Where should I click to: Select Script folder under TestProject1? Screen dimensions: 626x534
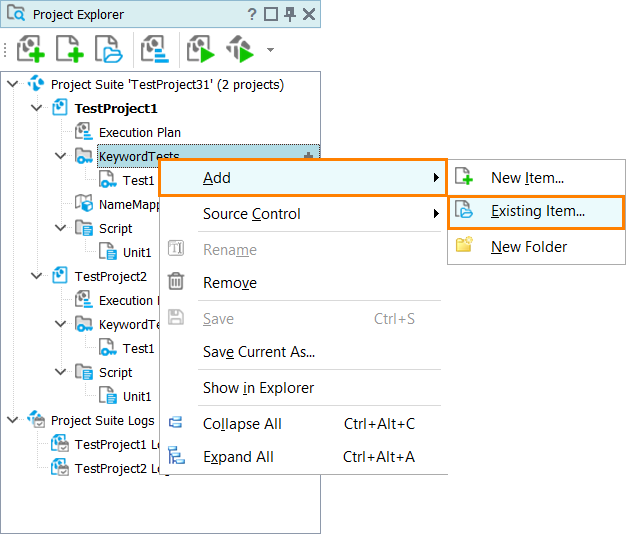[x=115, y=229]
